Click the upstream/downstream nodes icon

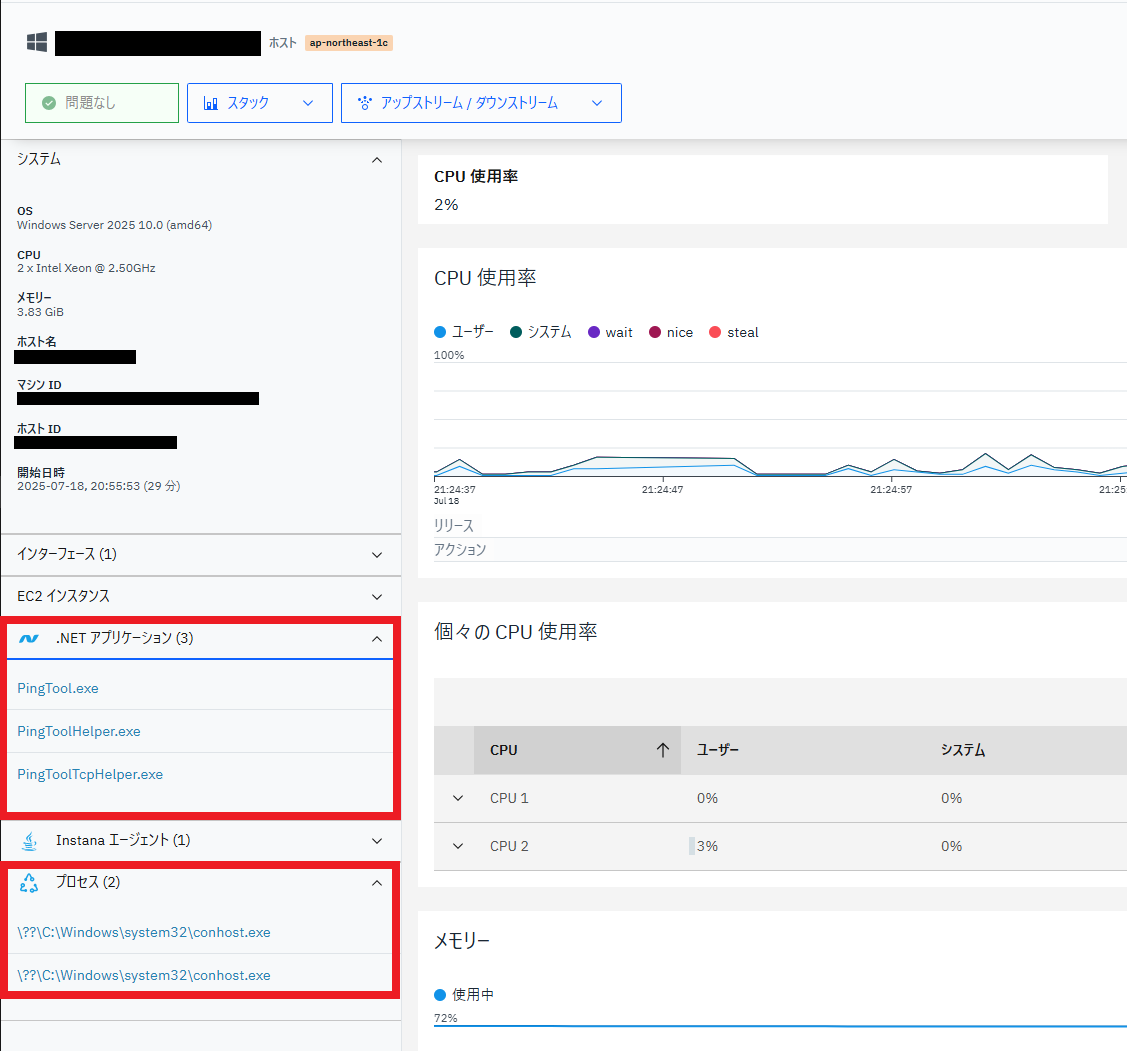365,103
